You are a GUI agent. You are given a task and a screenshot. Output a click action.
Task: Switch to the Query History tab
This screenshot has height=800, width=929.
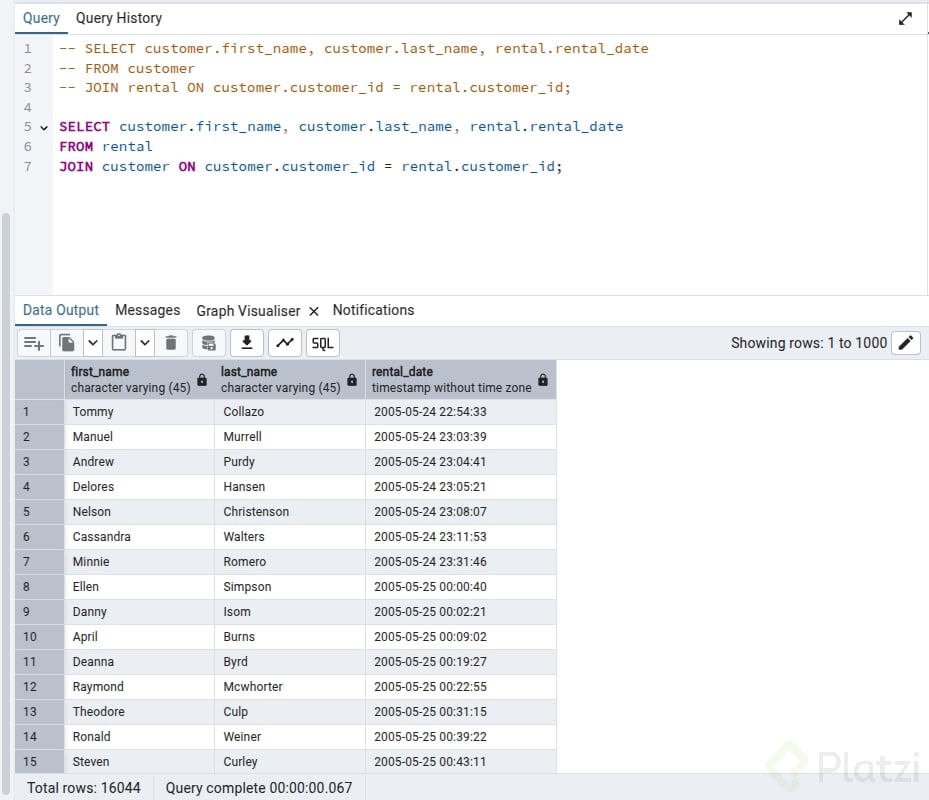[x=118, y=18]
